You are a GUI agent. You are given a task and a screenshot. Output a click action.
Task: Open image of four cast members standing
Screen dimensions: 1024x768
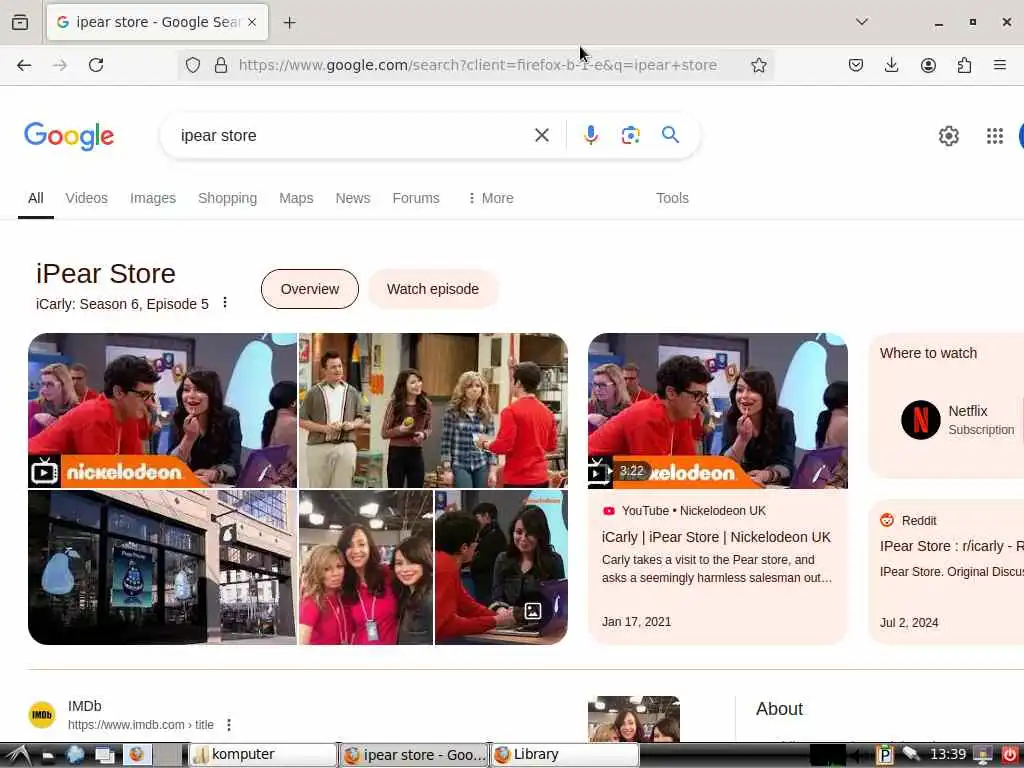pyautogui.click(x=433, y=410)
